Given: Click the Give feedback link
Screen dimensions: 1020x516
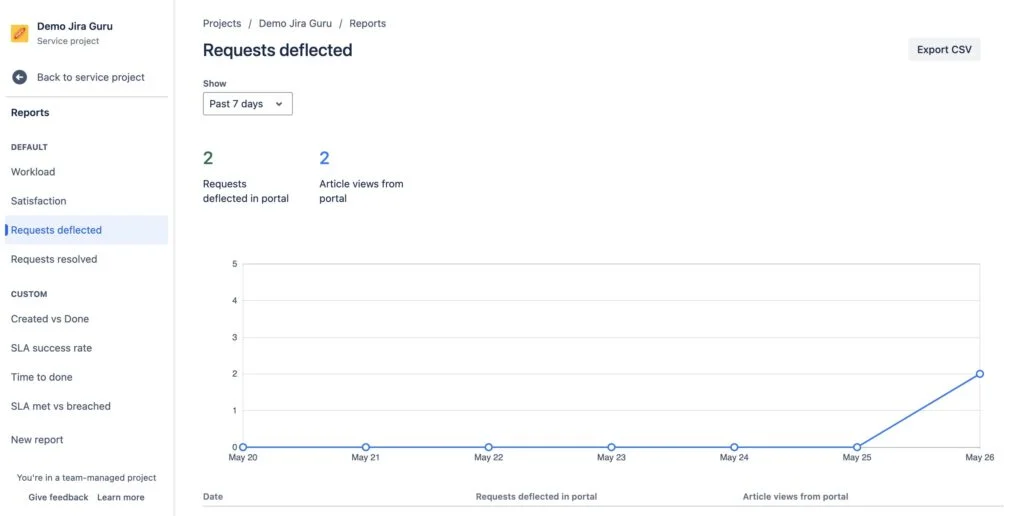Looking at the screenshot, I should point(59,497).
